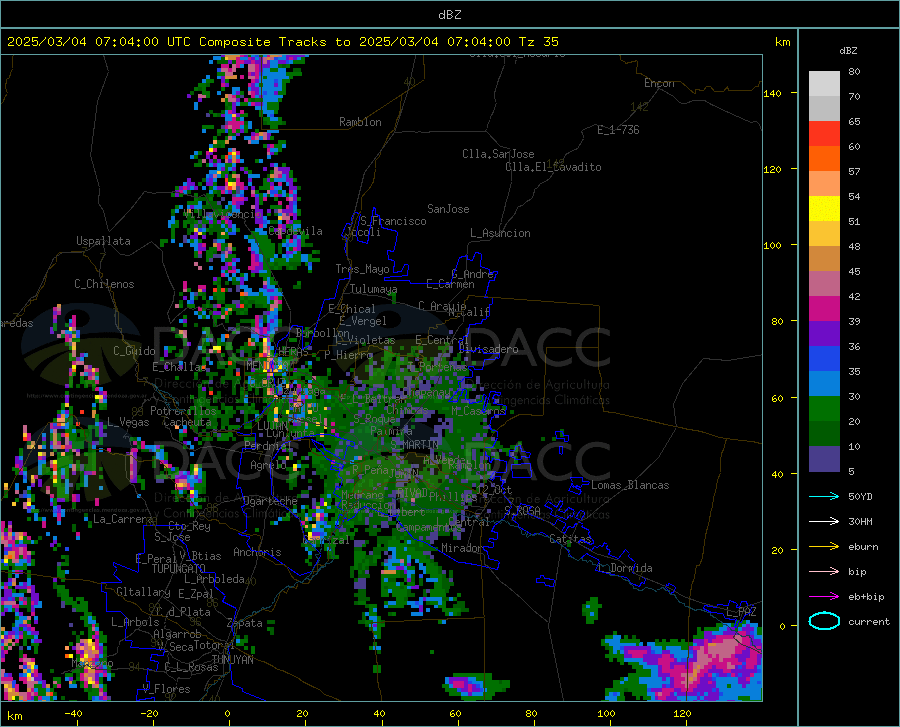This screenshot has width=900, height=727.
Task: Click the 'Gltallary' place label
Action: coord(143,592)
